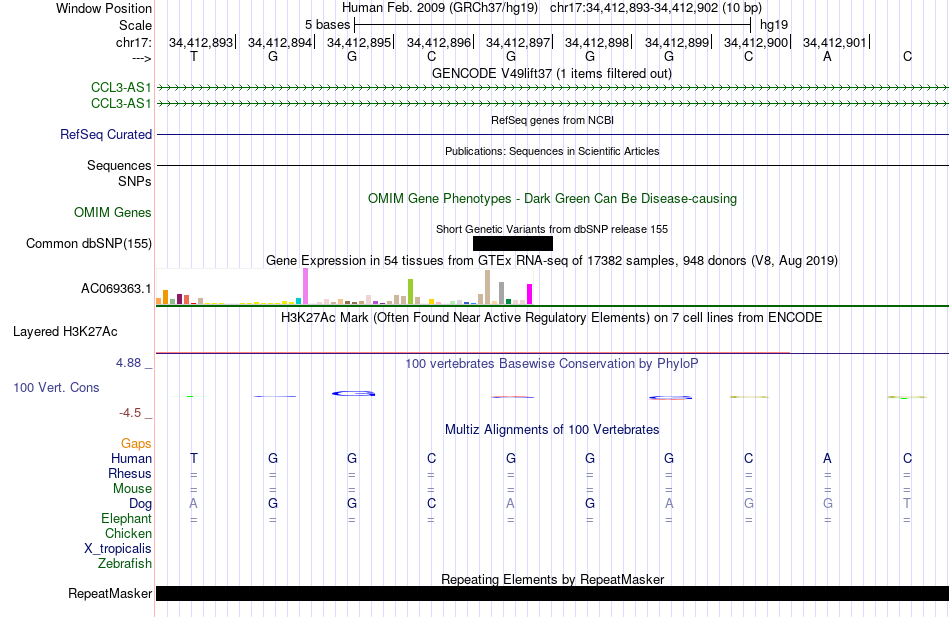Open the GTEx Gene Expression in 54 tissues title
Screen dimensions: 950x617
(x=552, y=261)
